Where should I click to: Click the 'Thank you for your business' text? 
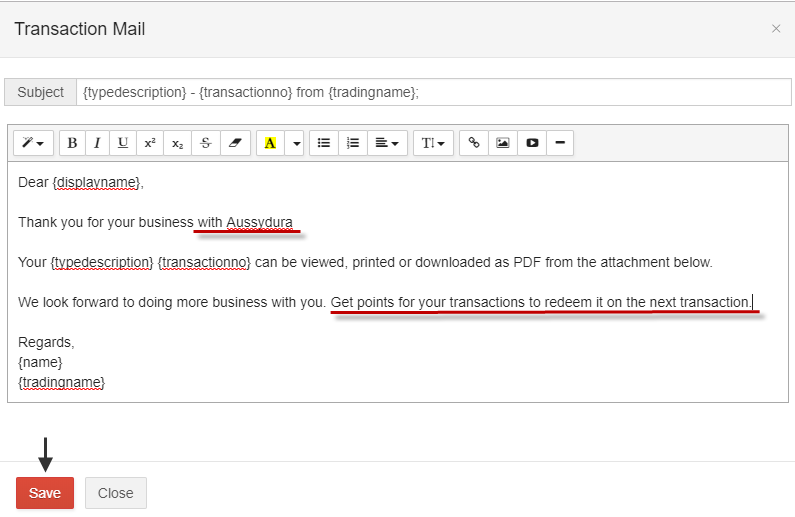coord(105,223)
